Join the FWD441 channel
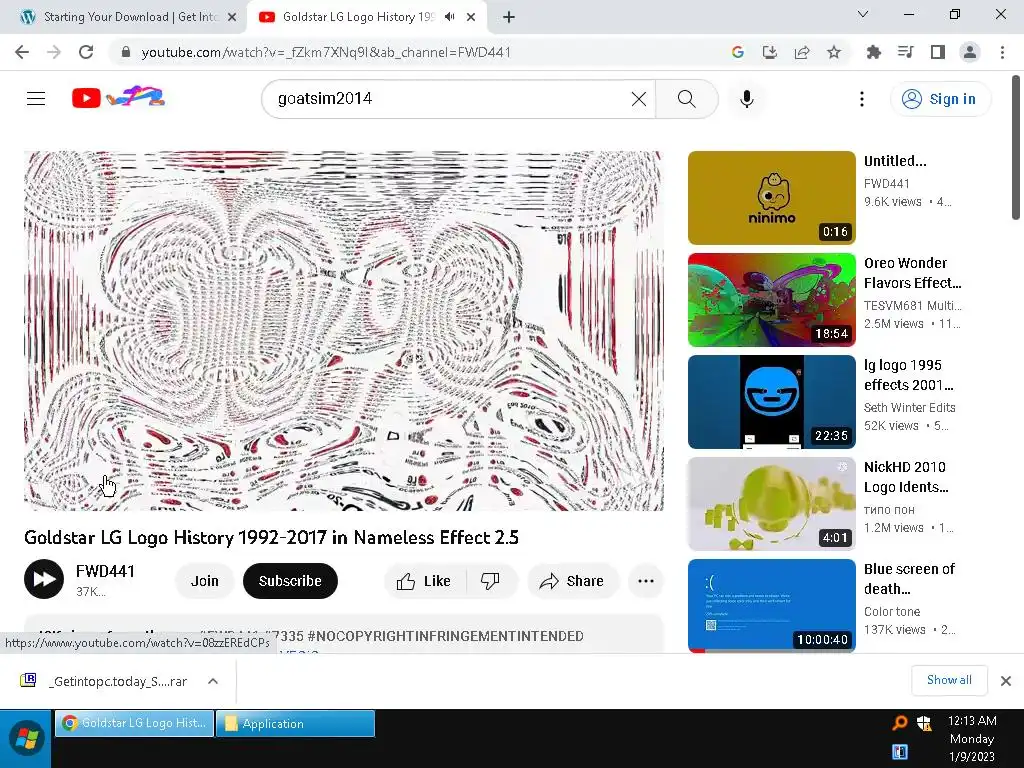The width and height of the screenshot is (1024, 768). pyautogui.click(x=204, y=581)
